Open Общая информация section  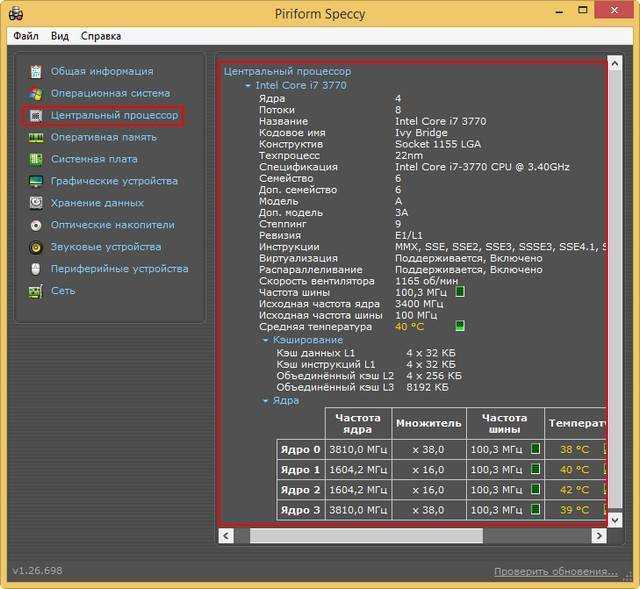tap(102, 71)
